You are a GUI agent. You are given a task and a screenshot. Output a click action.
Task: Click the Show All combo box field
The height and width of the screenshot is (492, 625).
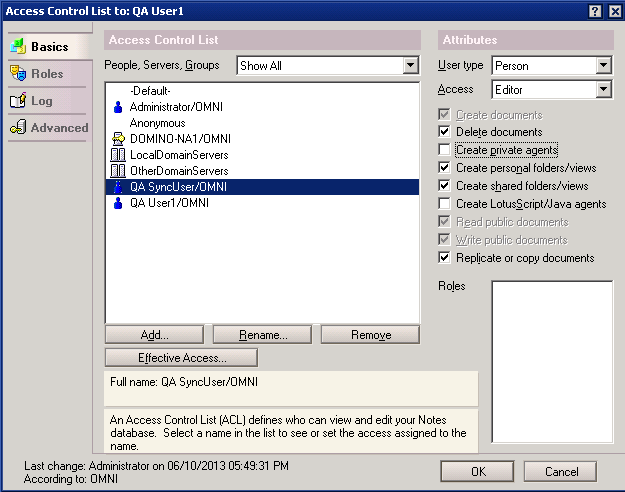(328, 65)
